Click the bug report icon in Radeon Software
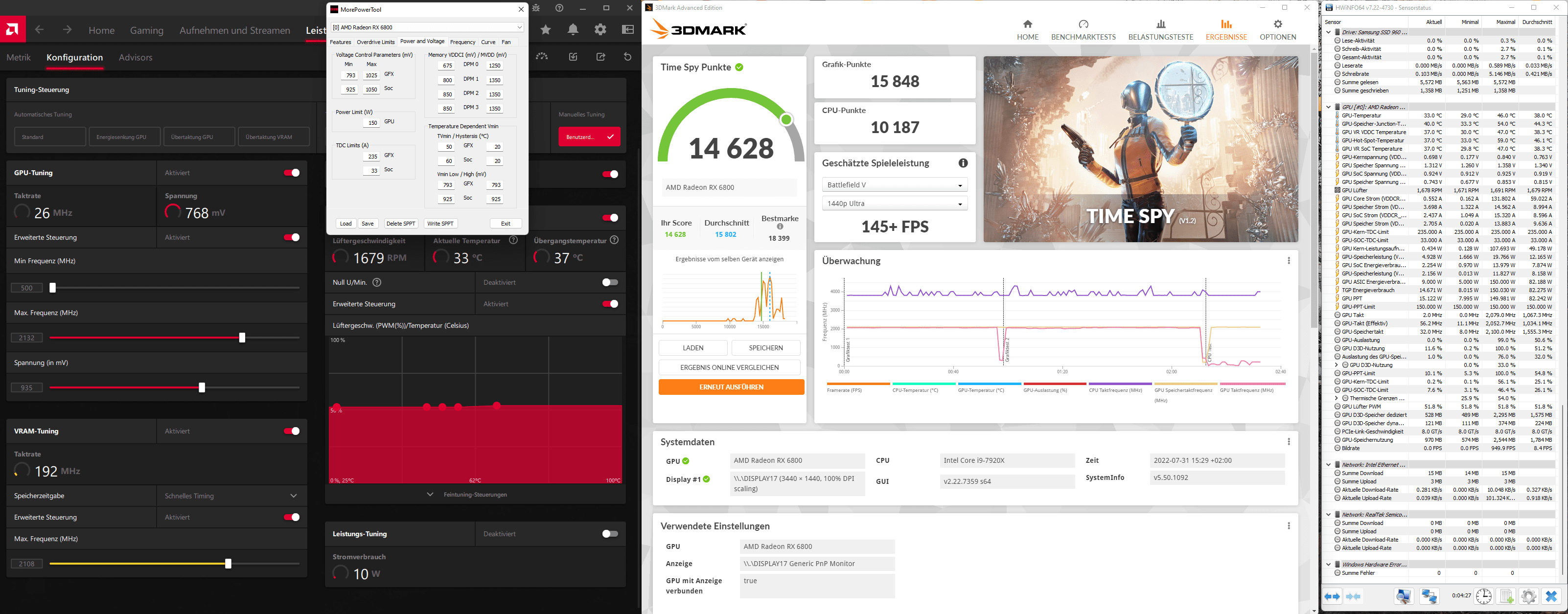Viewport: 1568px width, 614px height. click(x=536, y=8)
